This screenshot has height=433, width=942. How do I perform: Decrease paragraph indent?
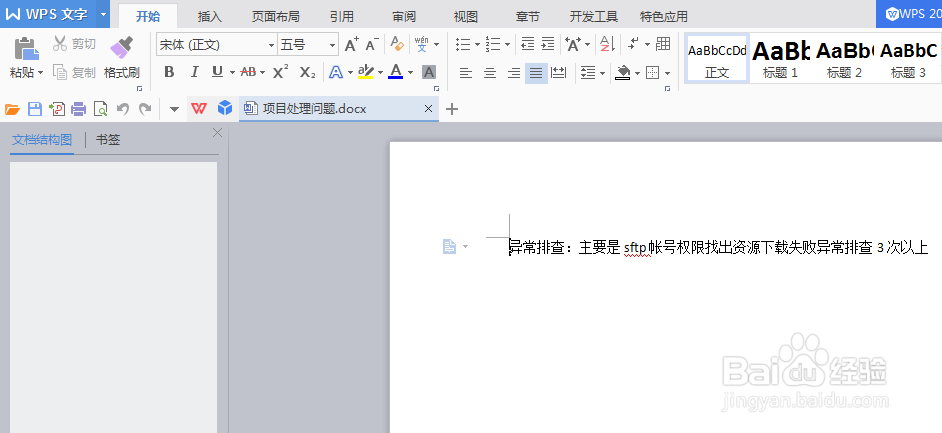pyautogui.click(x=527, y=44)
